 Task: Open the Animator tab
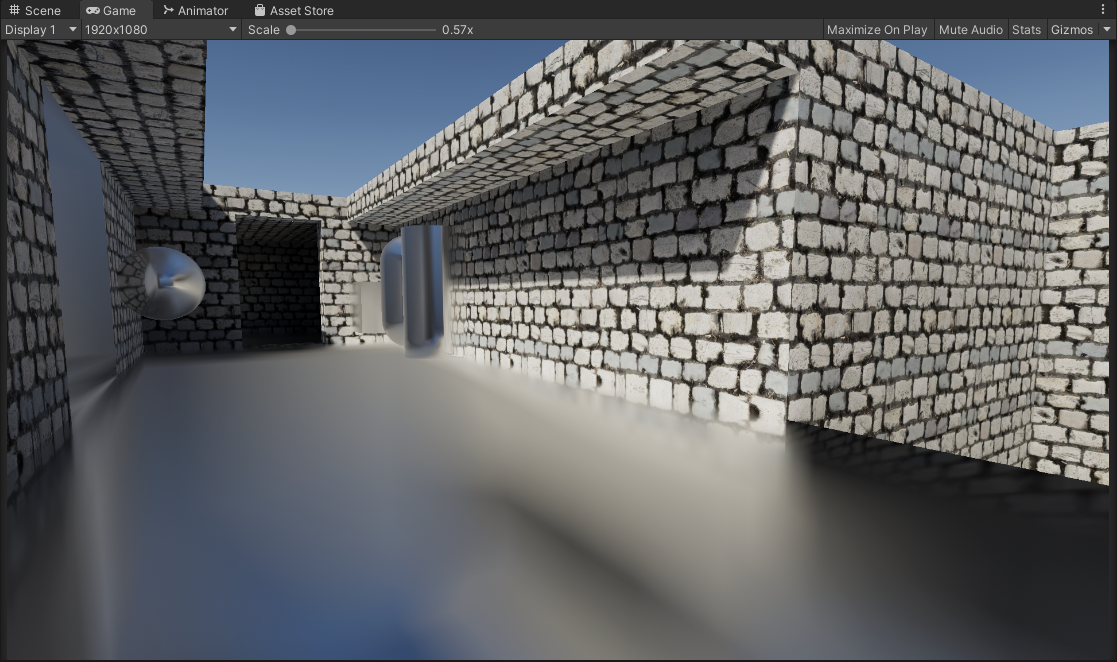coord(195,11)
